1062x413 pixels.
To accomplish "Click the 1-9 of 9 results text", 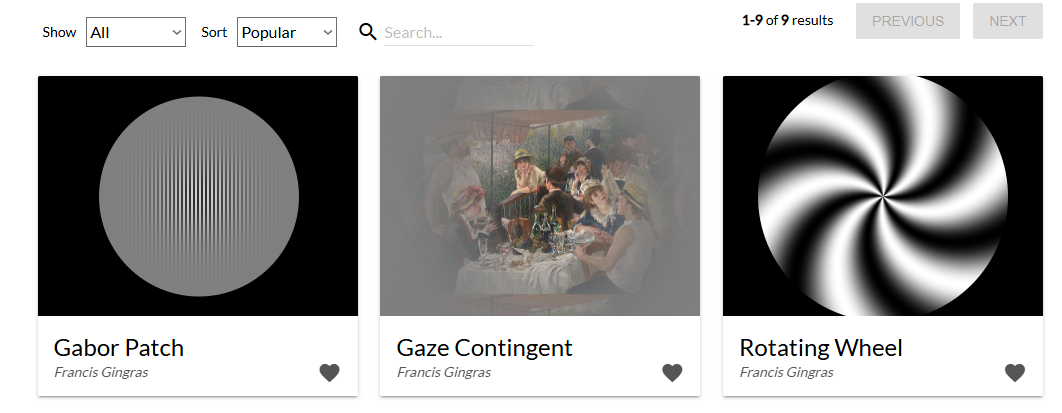I will tap(787, 20).
